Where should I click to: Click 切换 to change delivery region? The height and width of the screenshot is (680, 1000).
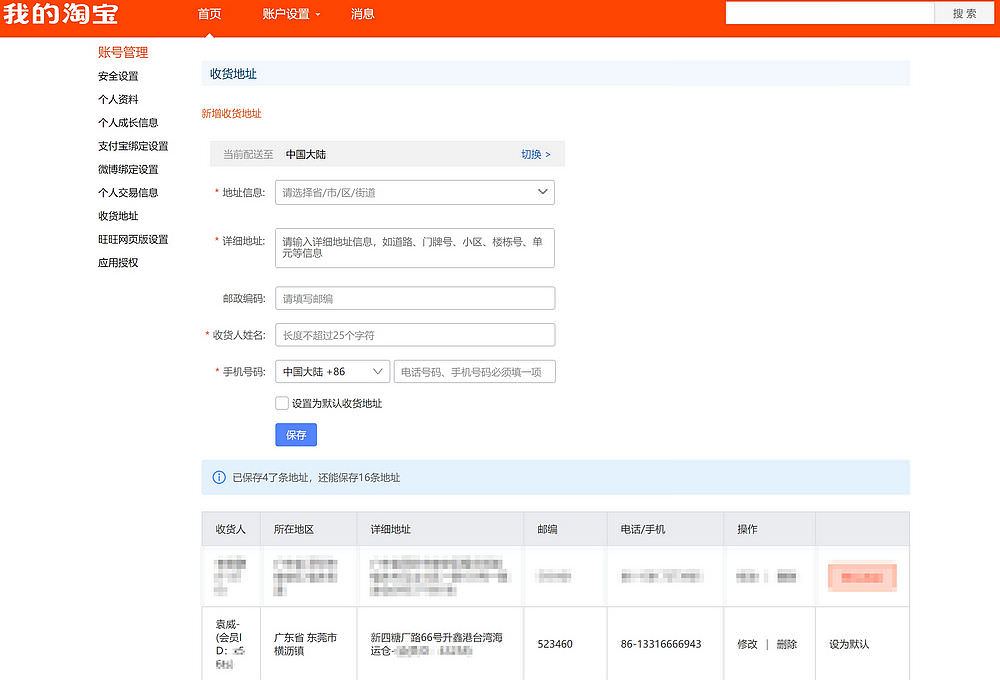pyautogui.click(x=536, y=154)
